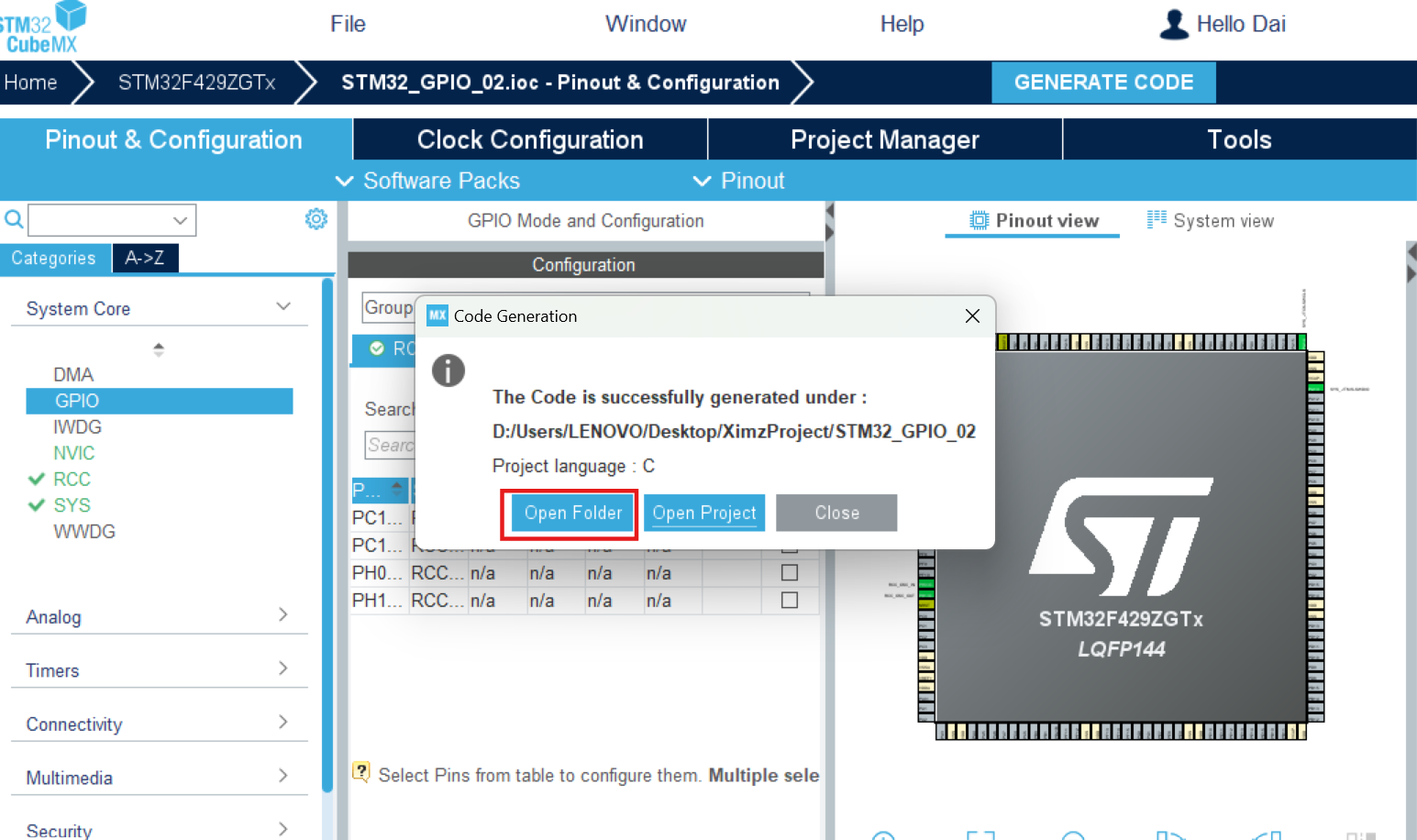
Task: Click the MX icon in dialog title bar
Action: (437, 315)
